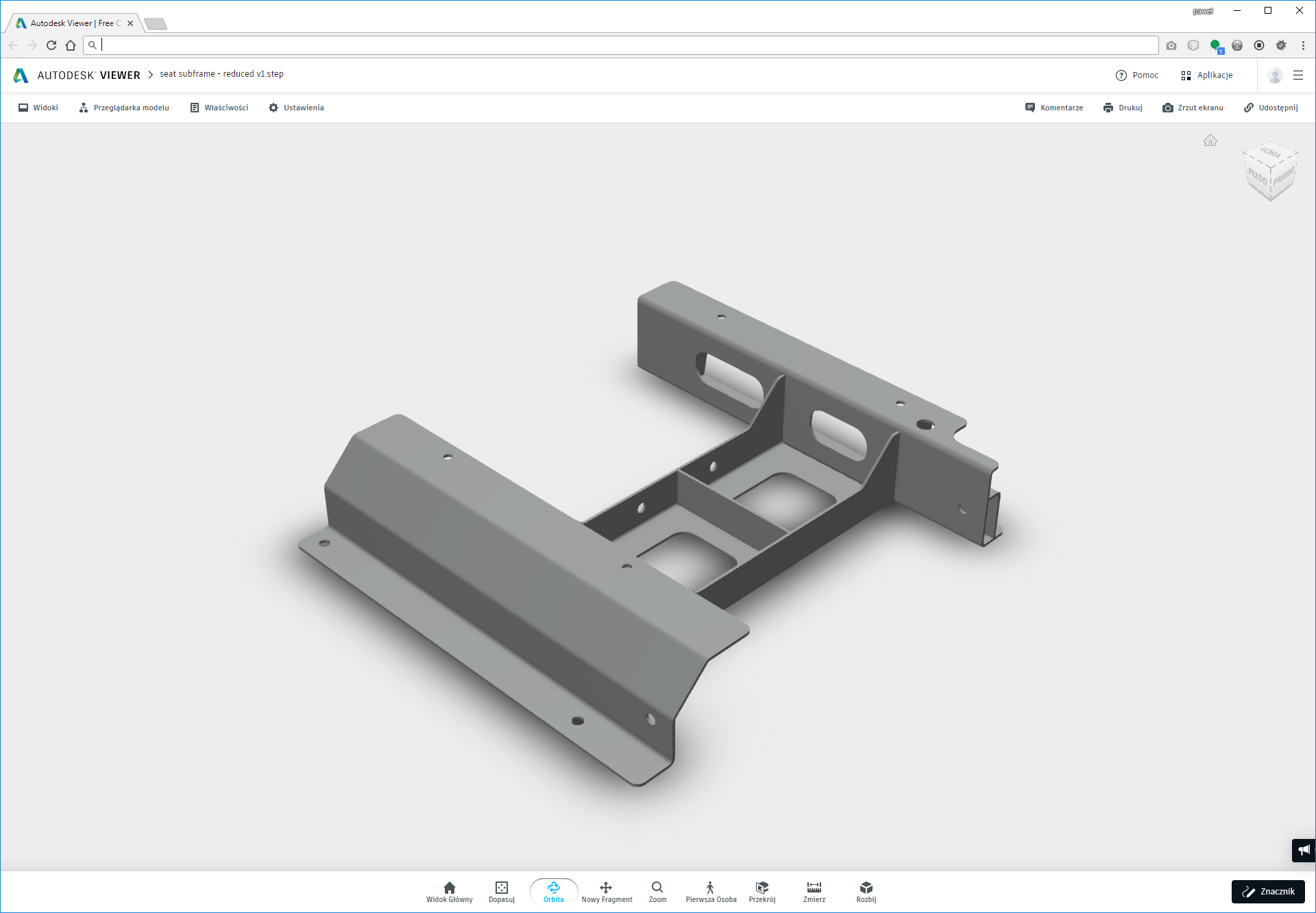The height and width of the screenshot is (913, 1316).
Task: Open the Komentarze comments panel
Action: (x=1054, y=108)
